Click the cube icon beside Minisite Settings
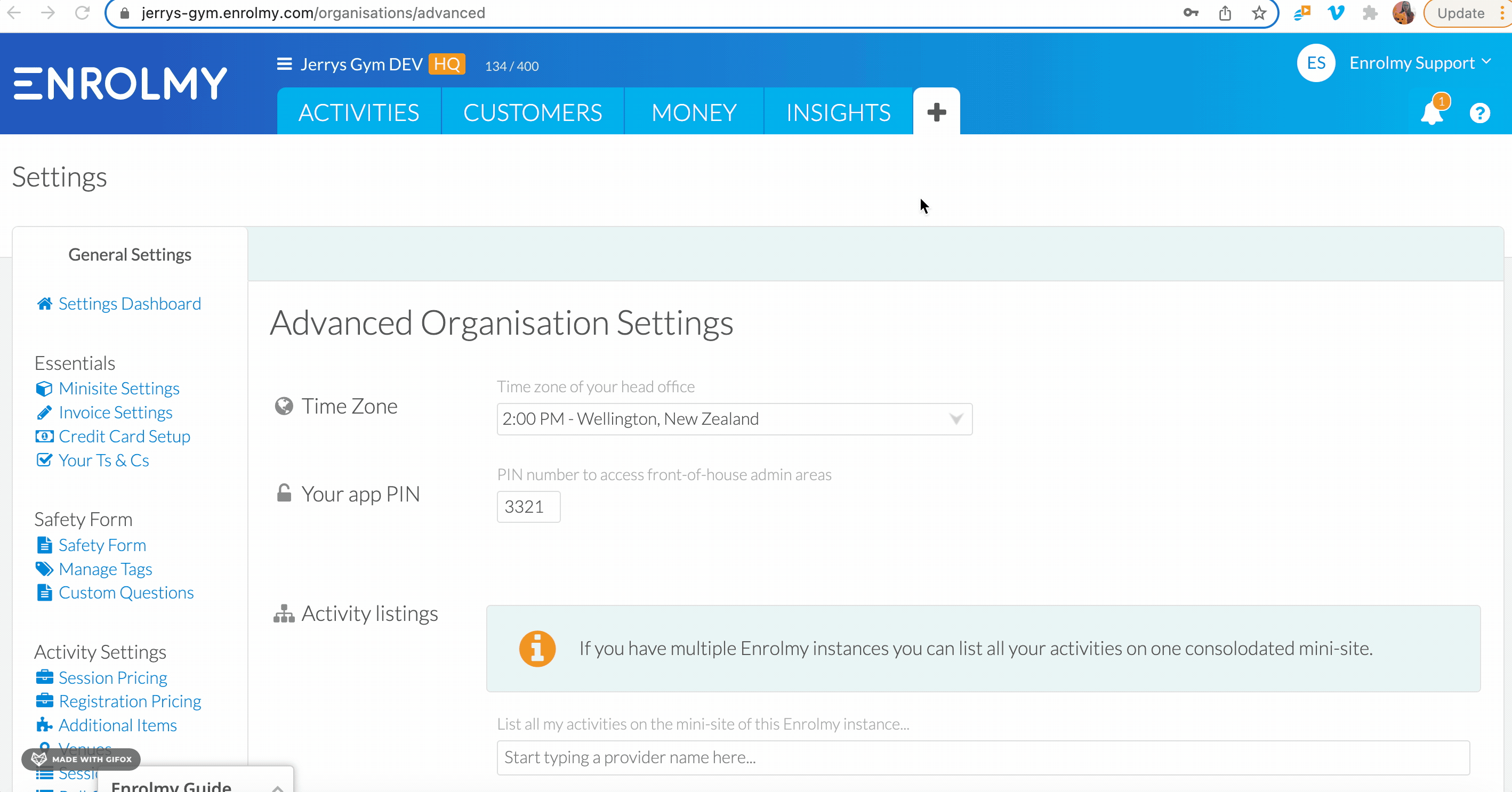Viewport: 1512px width, 792px height. pos(44,389)
